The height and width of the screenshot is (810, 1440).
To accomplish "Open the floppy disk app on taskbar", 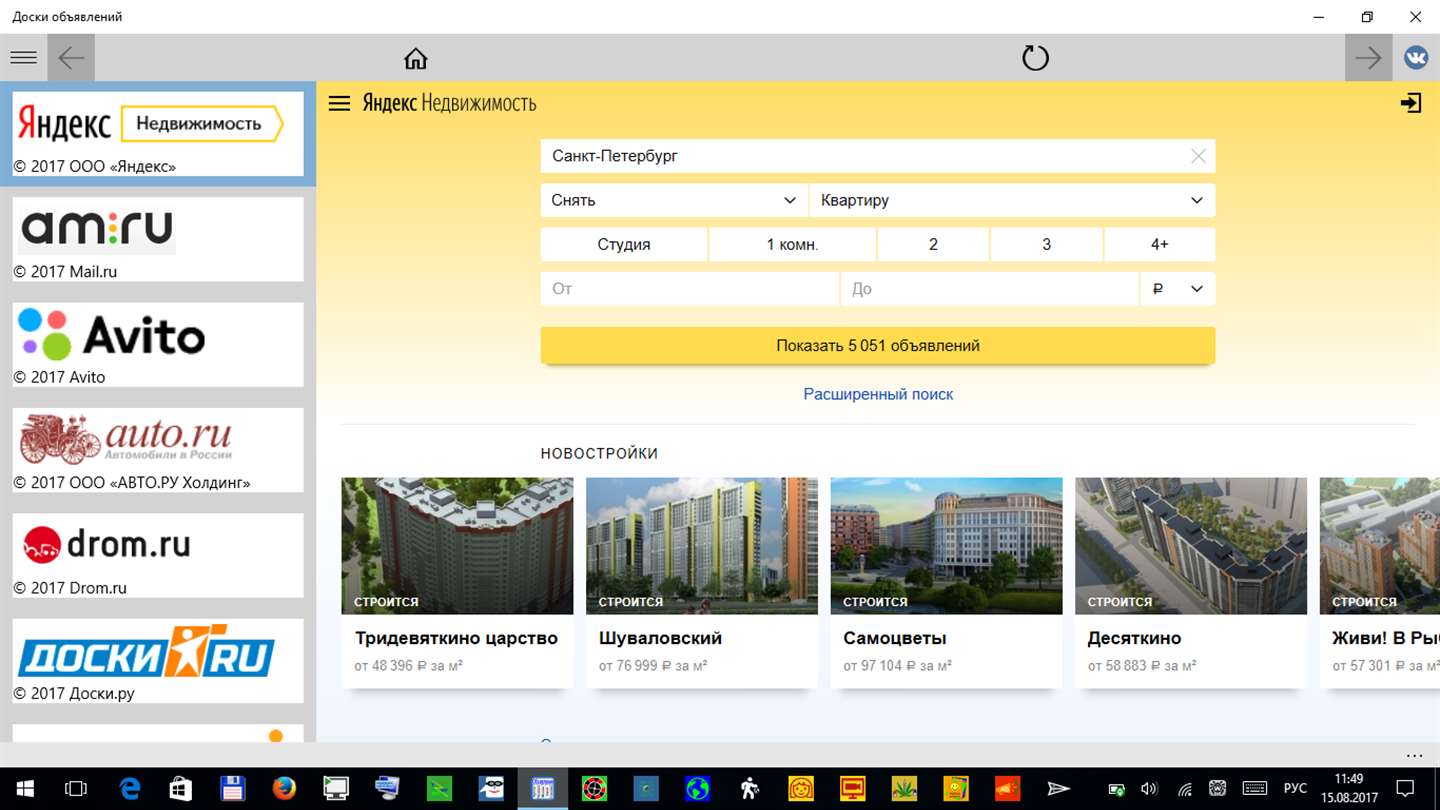I will point(233,789).
